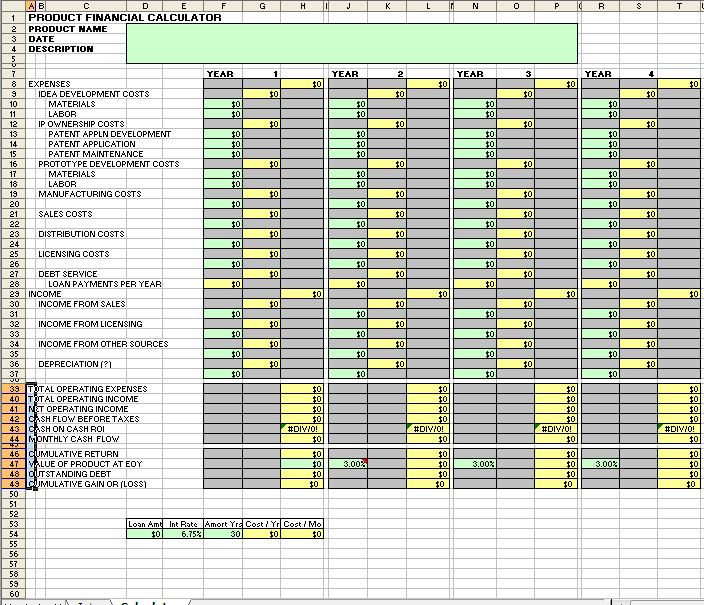Image resolution: width=704 pixels, height=605 pixels.
Task: Click the TOTAL OPERATING INCOME label
Action: pyautogui.click(x=83, y=399)
